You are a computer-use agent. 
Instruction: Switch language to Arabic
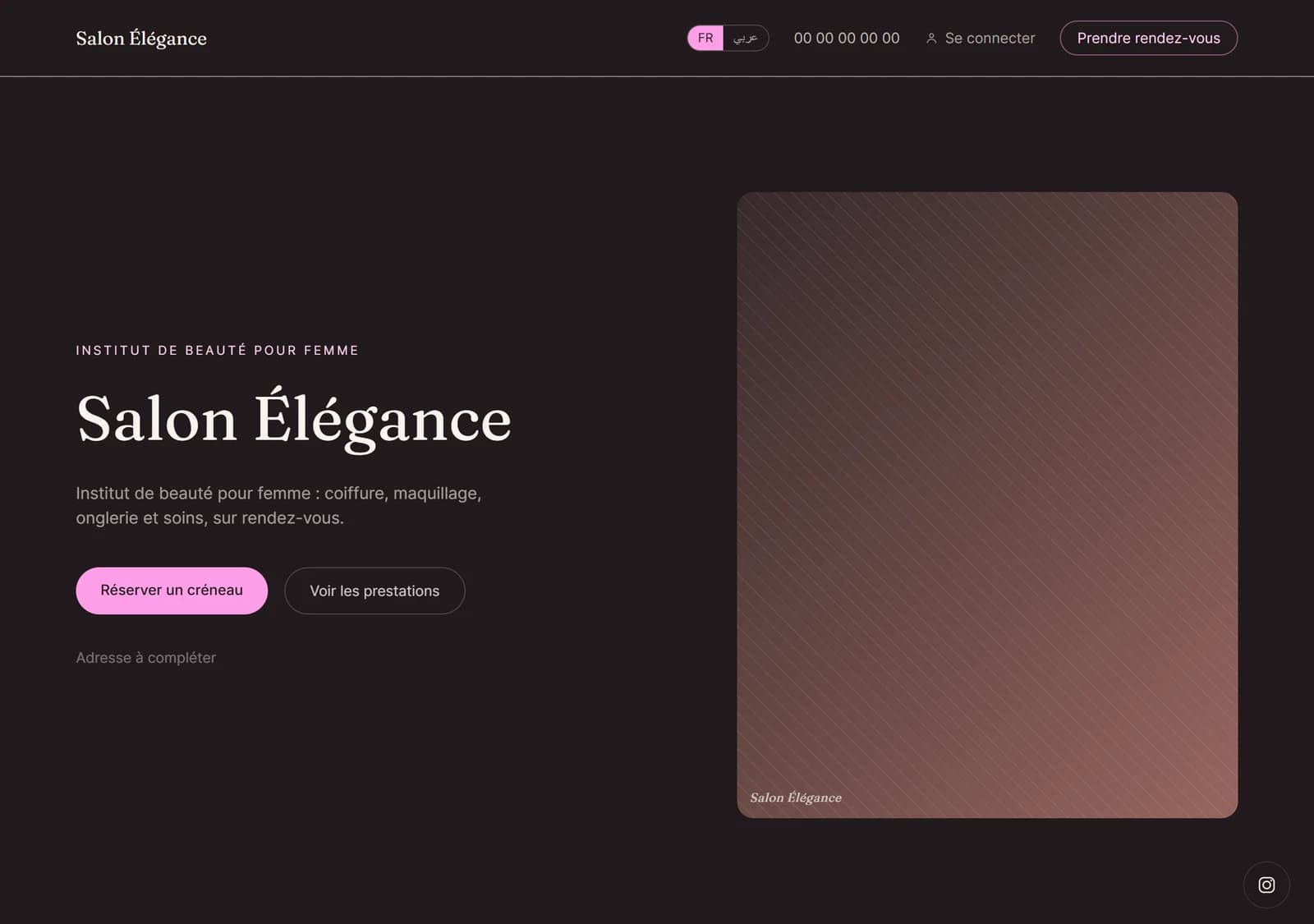(x=746, y=38)
